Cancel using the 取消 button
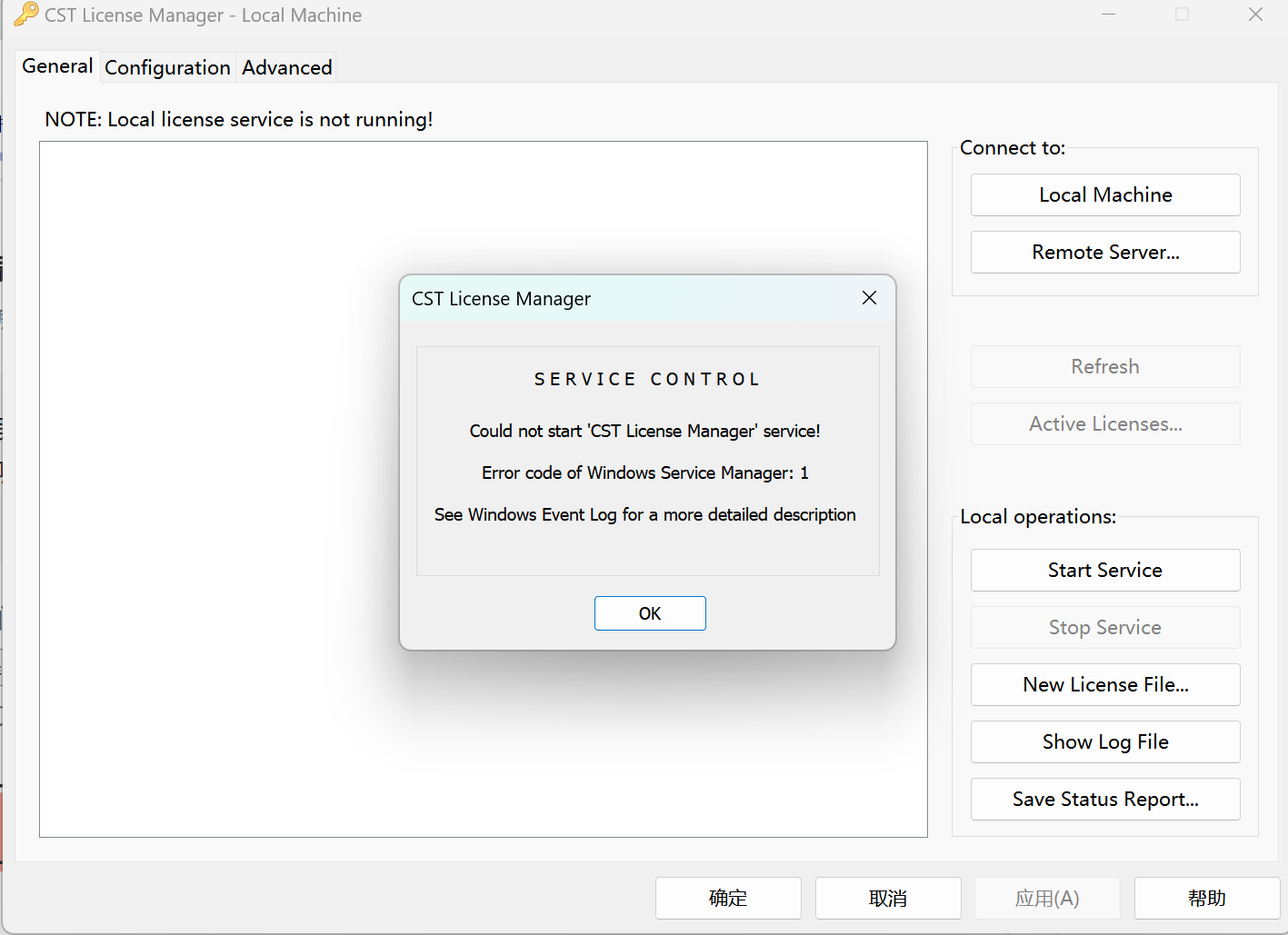 [x=887, y=898]
